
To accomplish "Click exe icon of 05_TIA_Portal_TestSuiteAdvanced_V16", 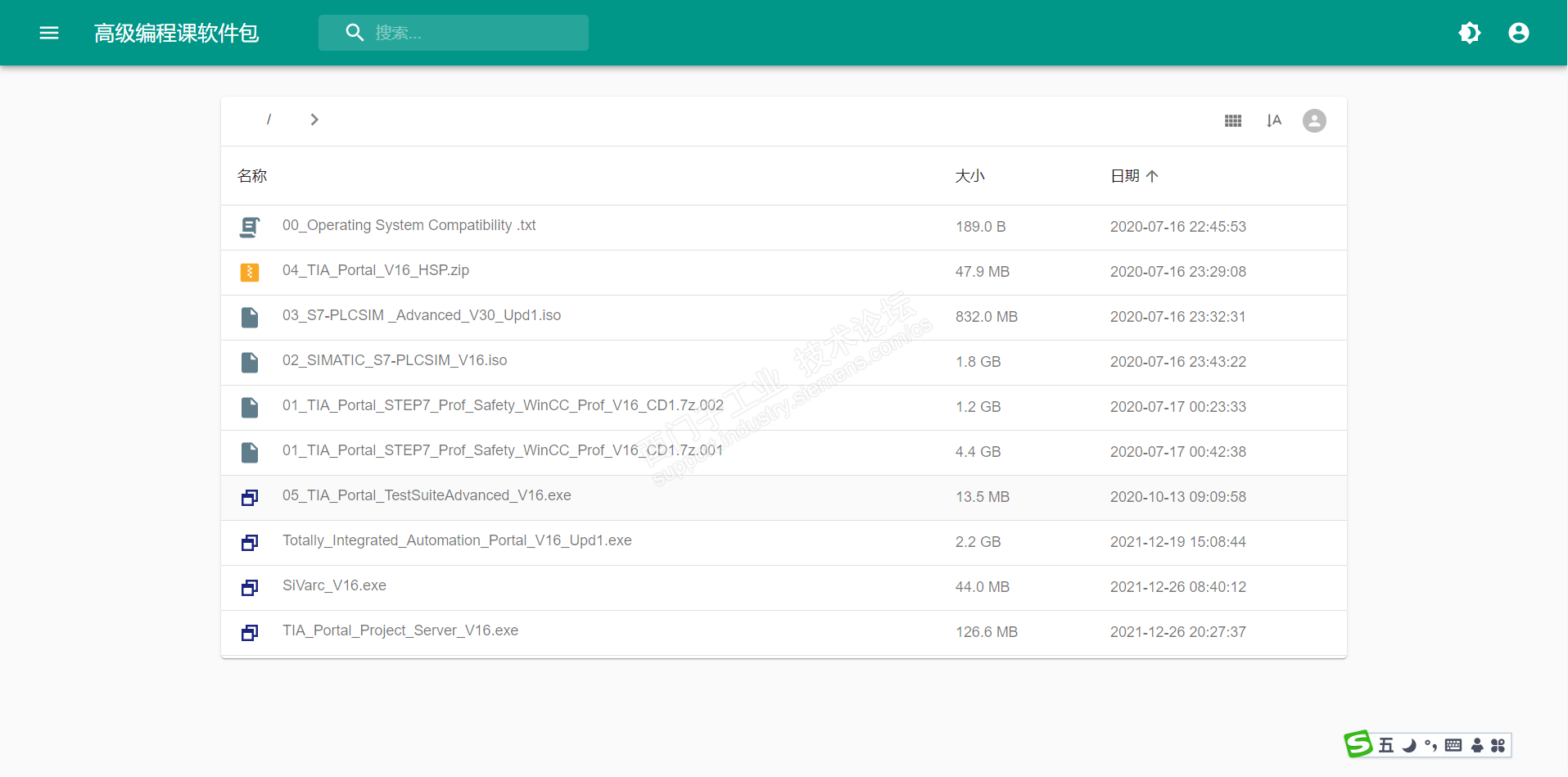I will click(x=250, y=498).
